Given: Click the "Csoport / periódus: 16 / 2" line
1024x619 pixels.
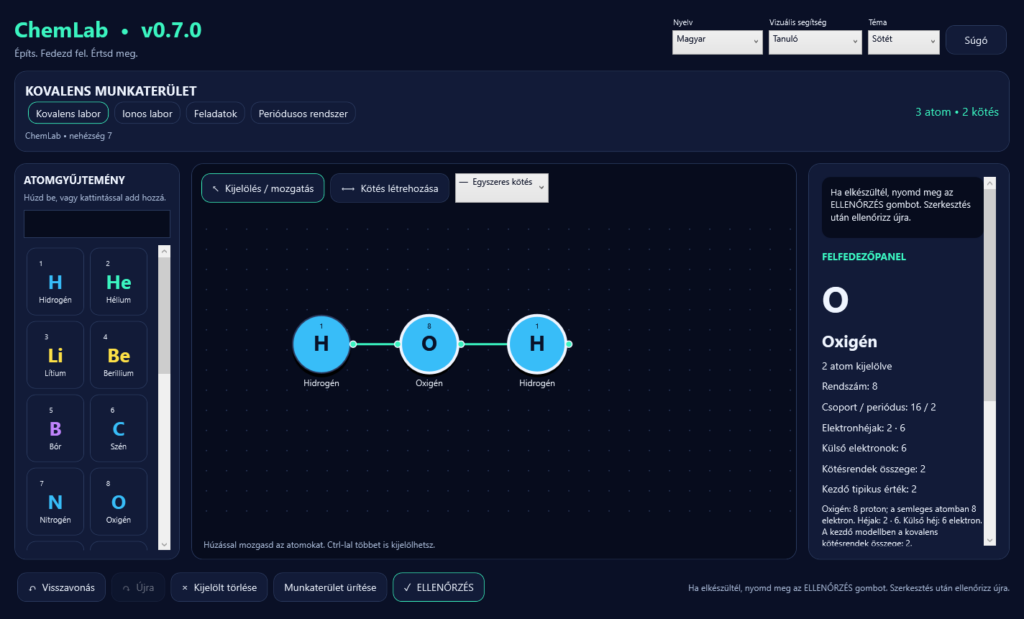Looking at the screenshot, I should pos(878,407).
